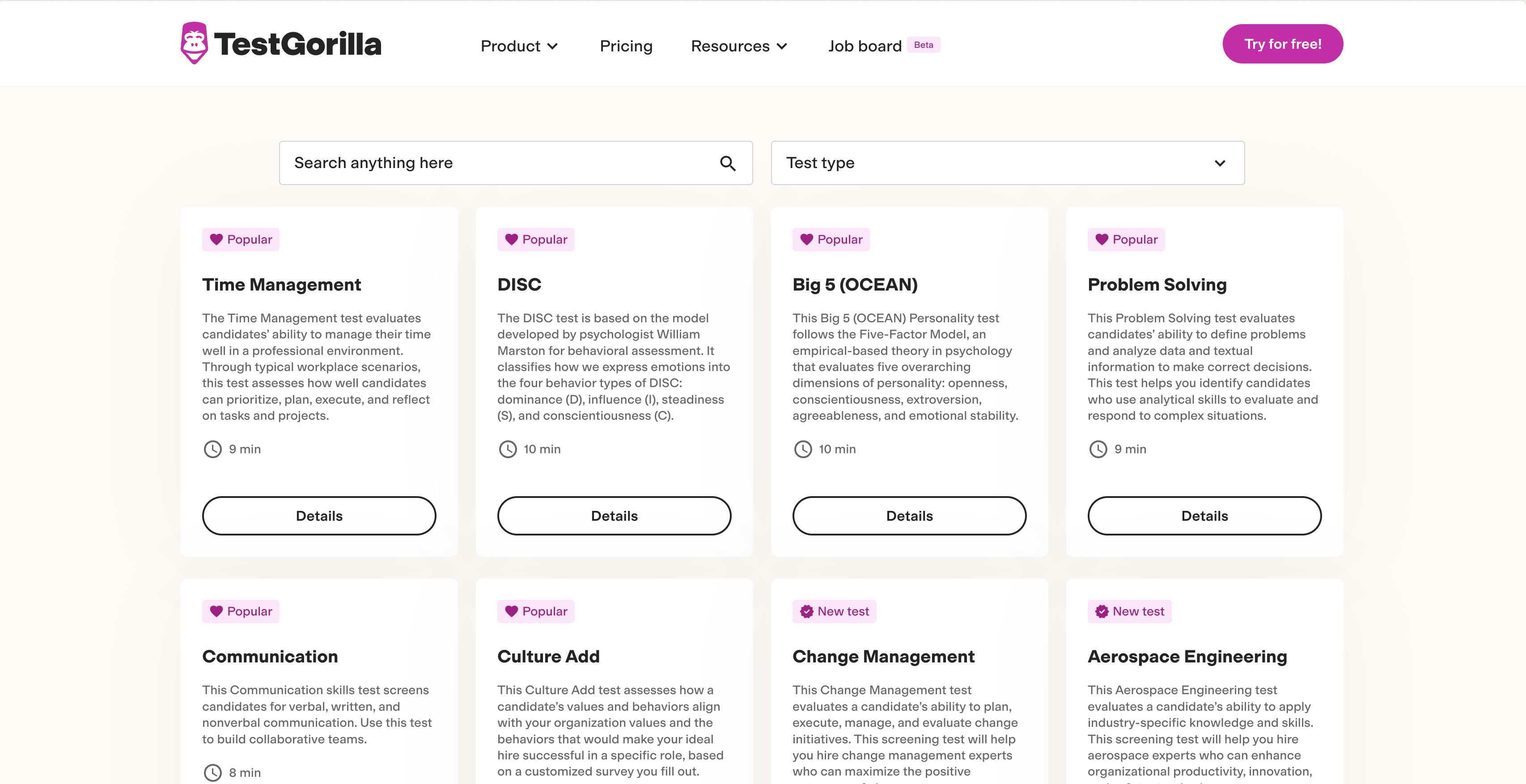
Task: Open Details for Time Management test
Action: (x=319, y=516)
